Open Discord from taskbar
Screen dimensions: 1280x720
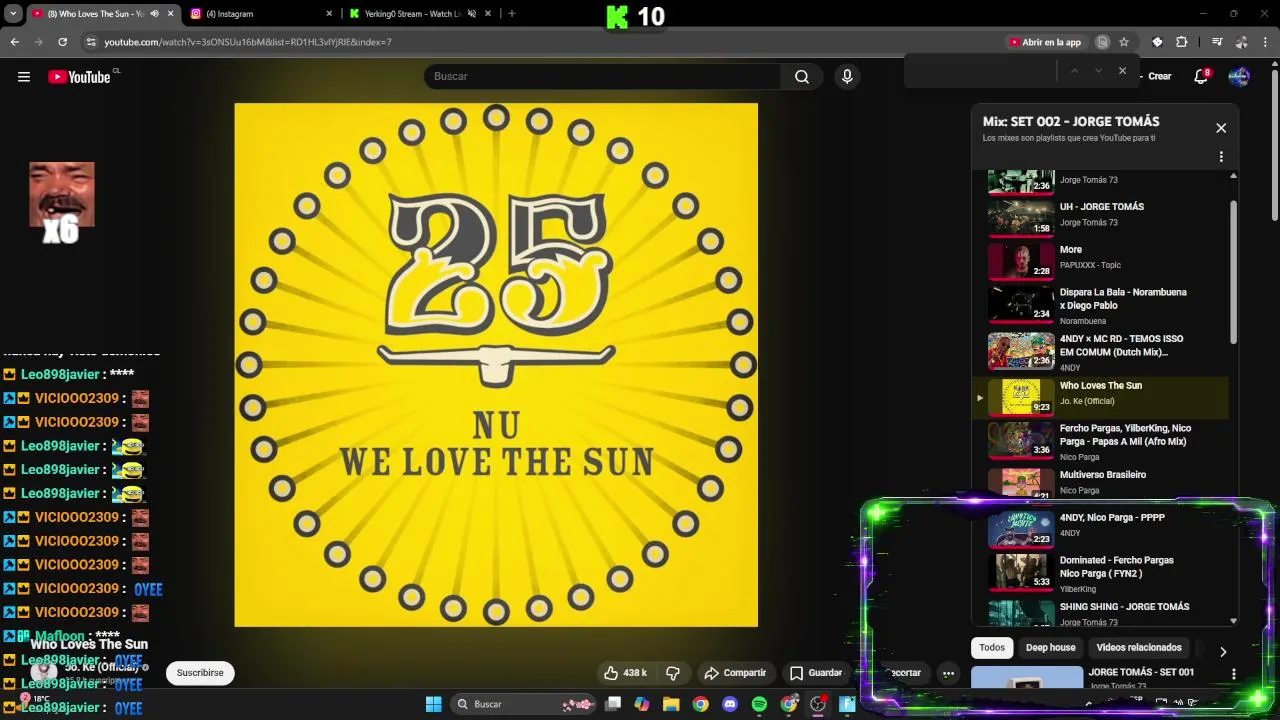[x=730, y=704]
